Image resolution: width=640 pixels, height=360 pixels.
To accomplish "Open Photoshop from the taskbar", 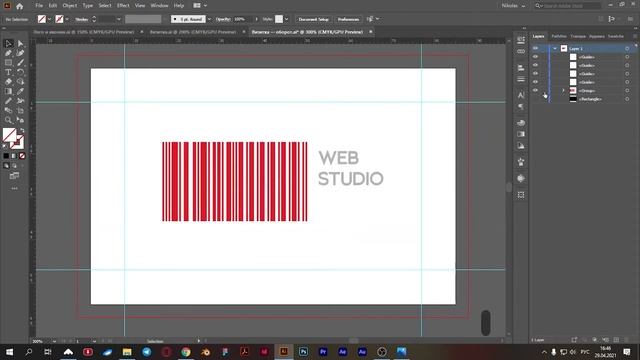I will point(303,352).
